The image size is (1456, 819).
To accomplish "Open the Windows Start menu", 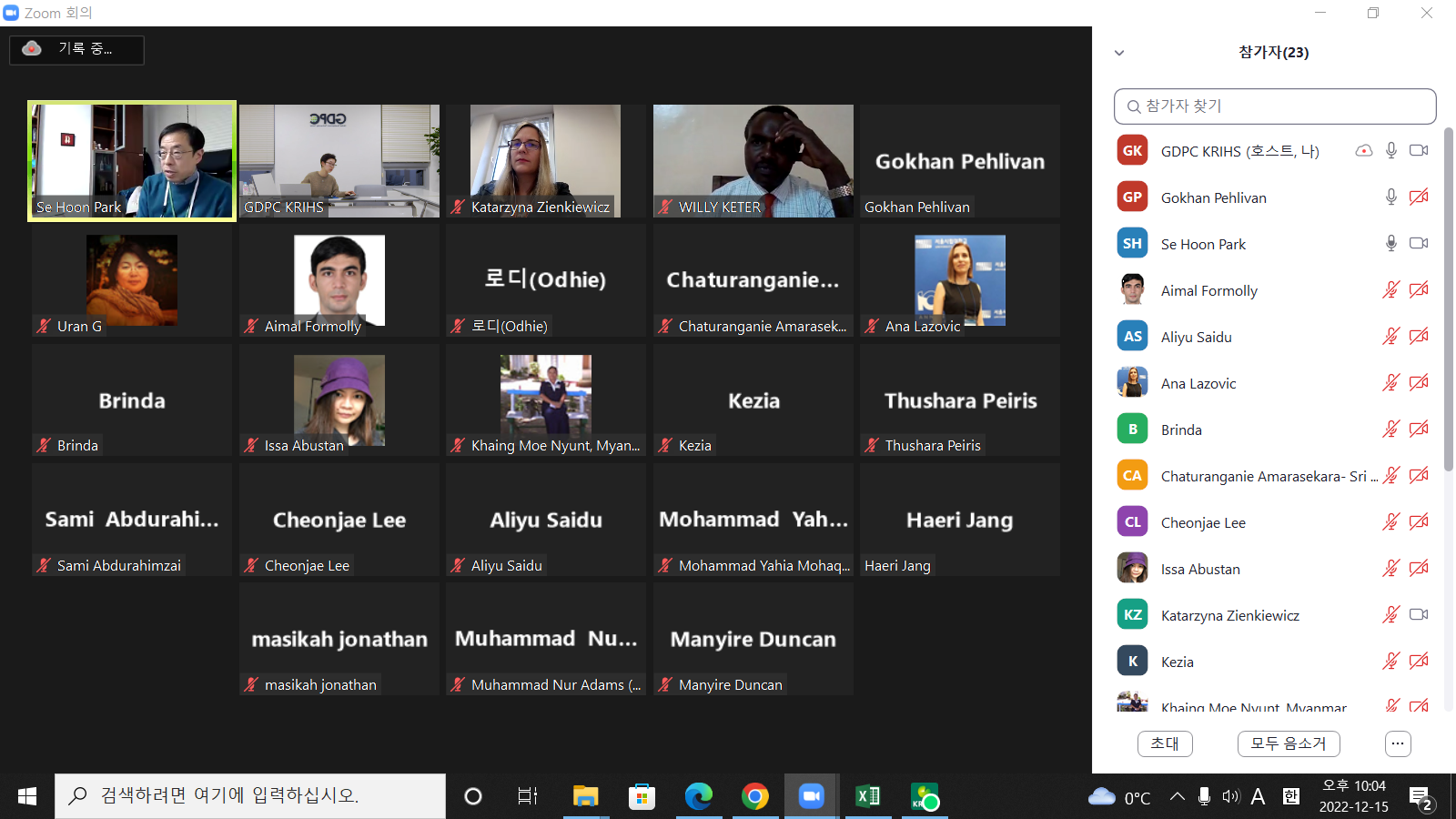I will pyautogui.click(x=25, y=795).
